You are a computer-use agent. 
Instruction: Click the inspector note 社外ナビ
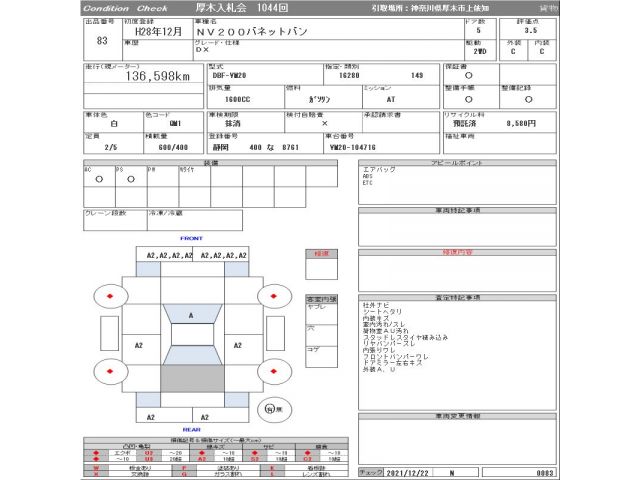point(376,305)
